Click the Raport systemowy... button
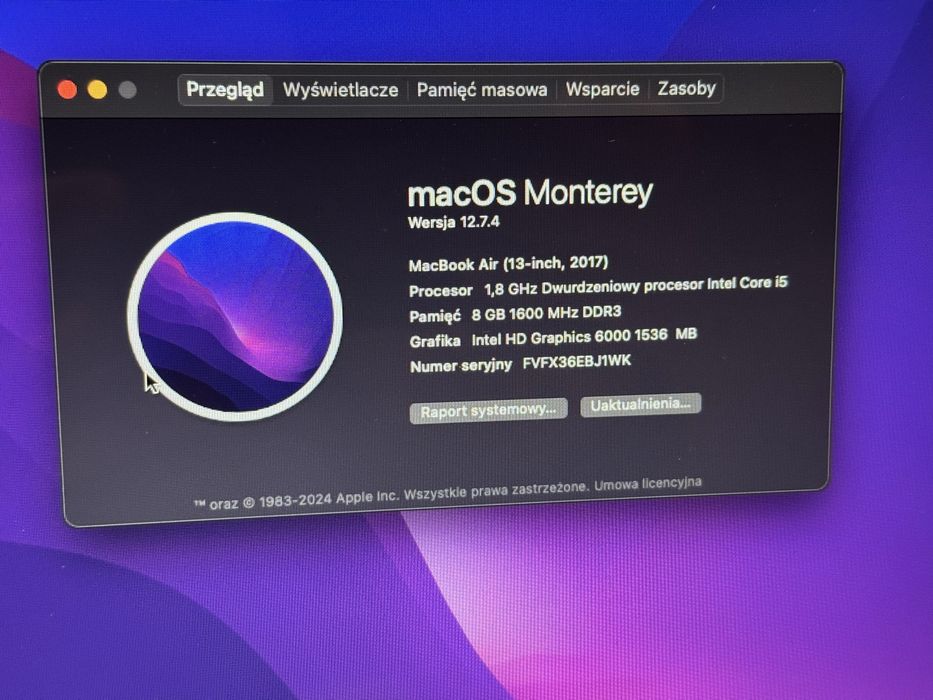The width and height of the screenshot is (933, 700). point(489,410)
